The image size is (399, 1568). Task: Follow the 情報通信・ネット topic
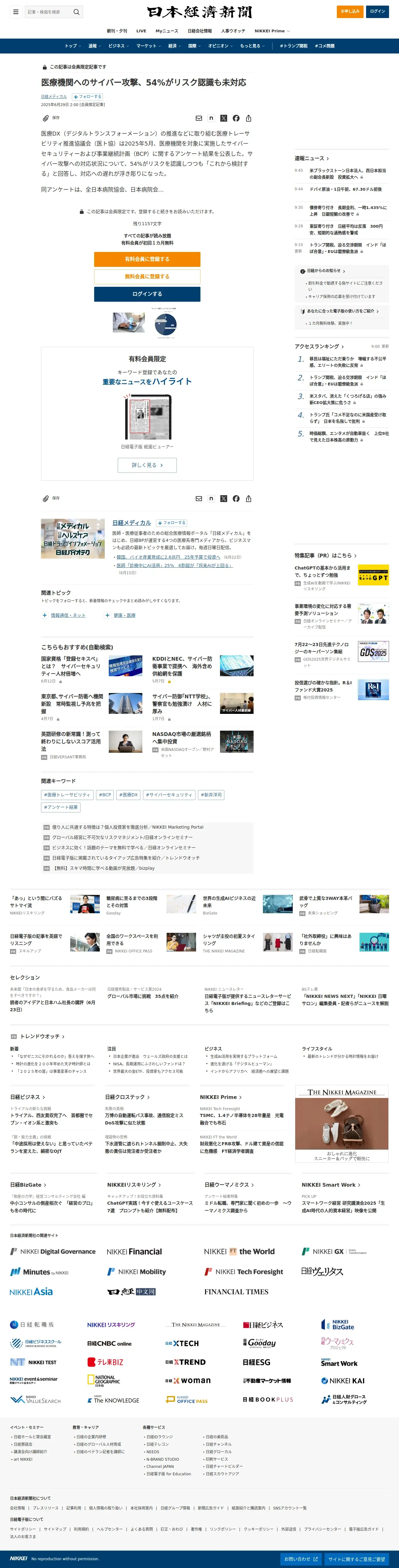[45, 615]
